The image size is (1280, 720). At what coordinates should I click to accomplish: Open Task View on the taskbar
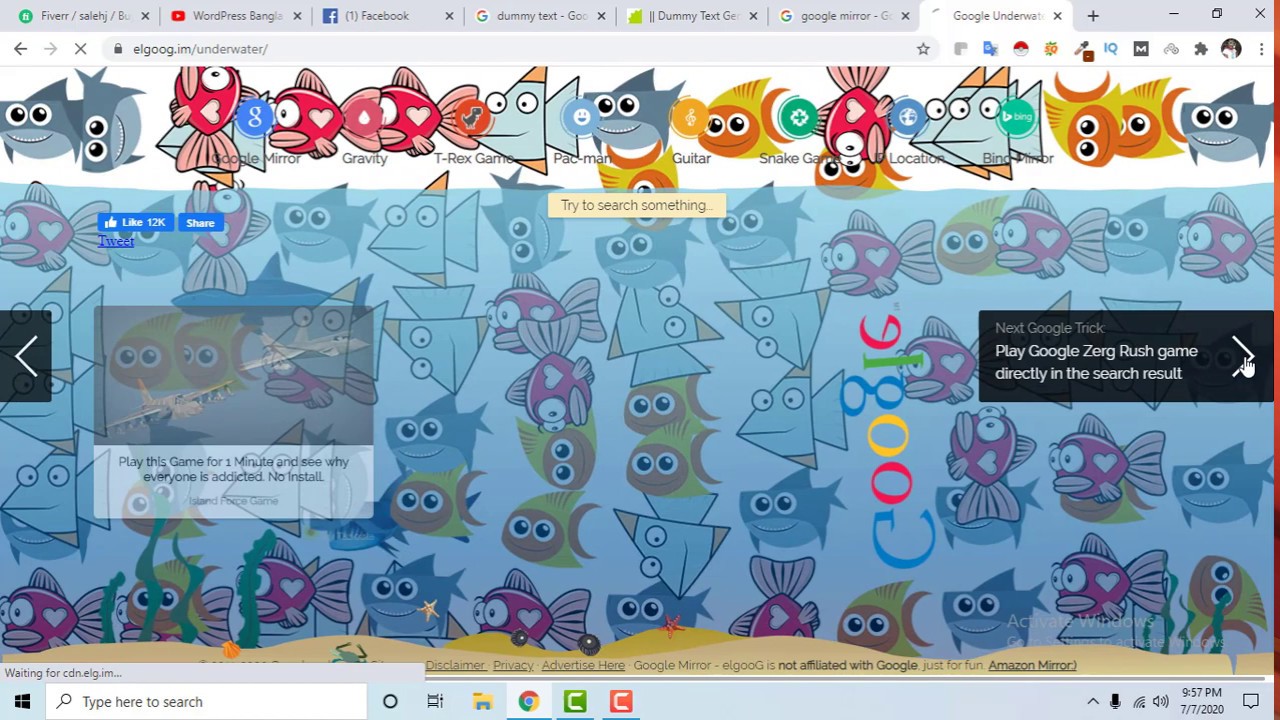pos(435,701)
